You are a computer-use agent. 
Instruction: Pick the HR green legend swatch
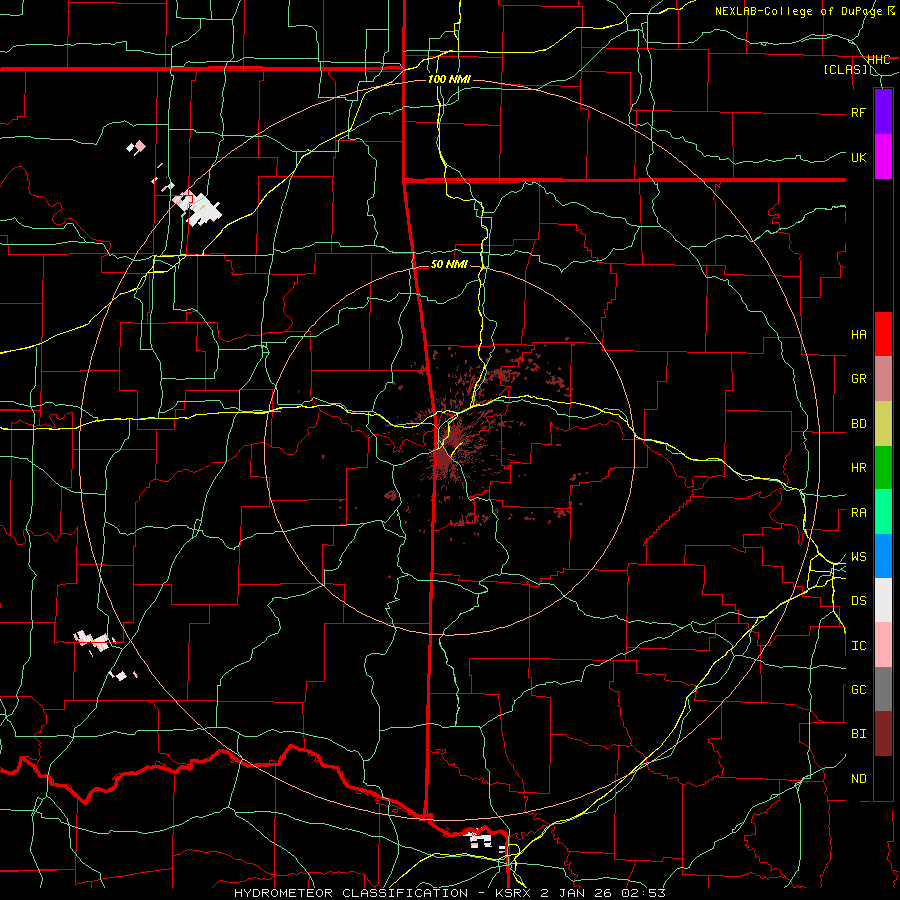click(x=883, y=468)
